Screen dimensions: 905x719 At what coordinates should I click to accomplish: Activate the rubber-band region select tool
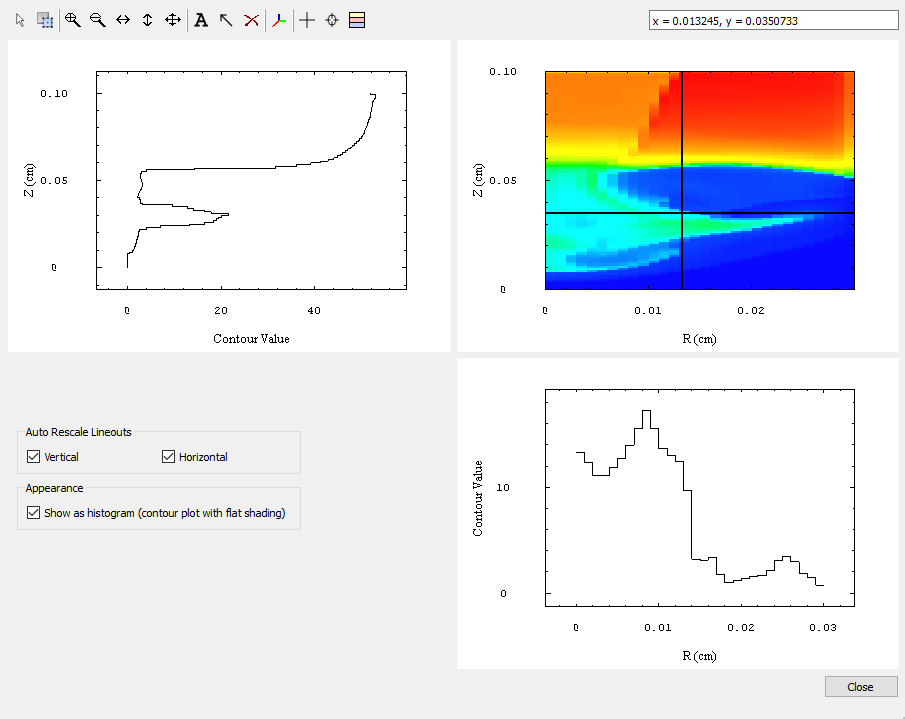[x=45, y=20]
